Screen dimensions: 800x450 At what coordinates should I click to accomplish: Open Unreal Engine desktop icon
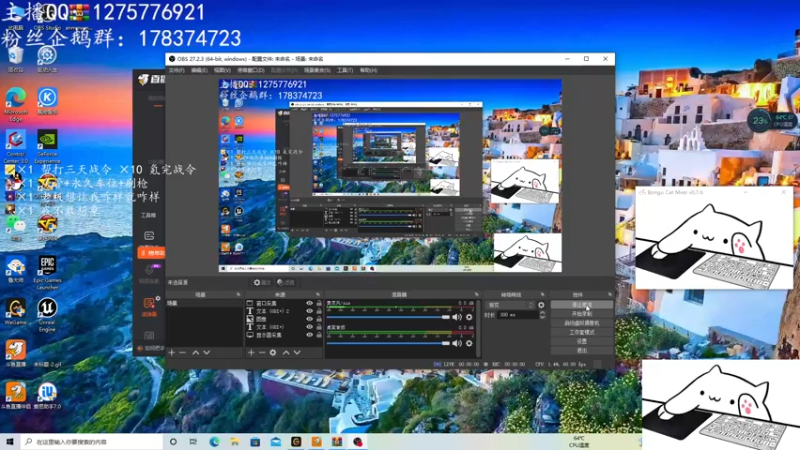[47, 315]
